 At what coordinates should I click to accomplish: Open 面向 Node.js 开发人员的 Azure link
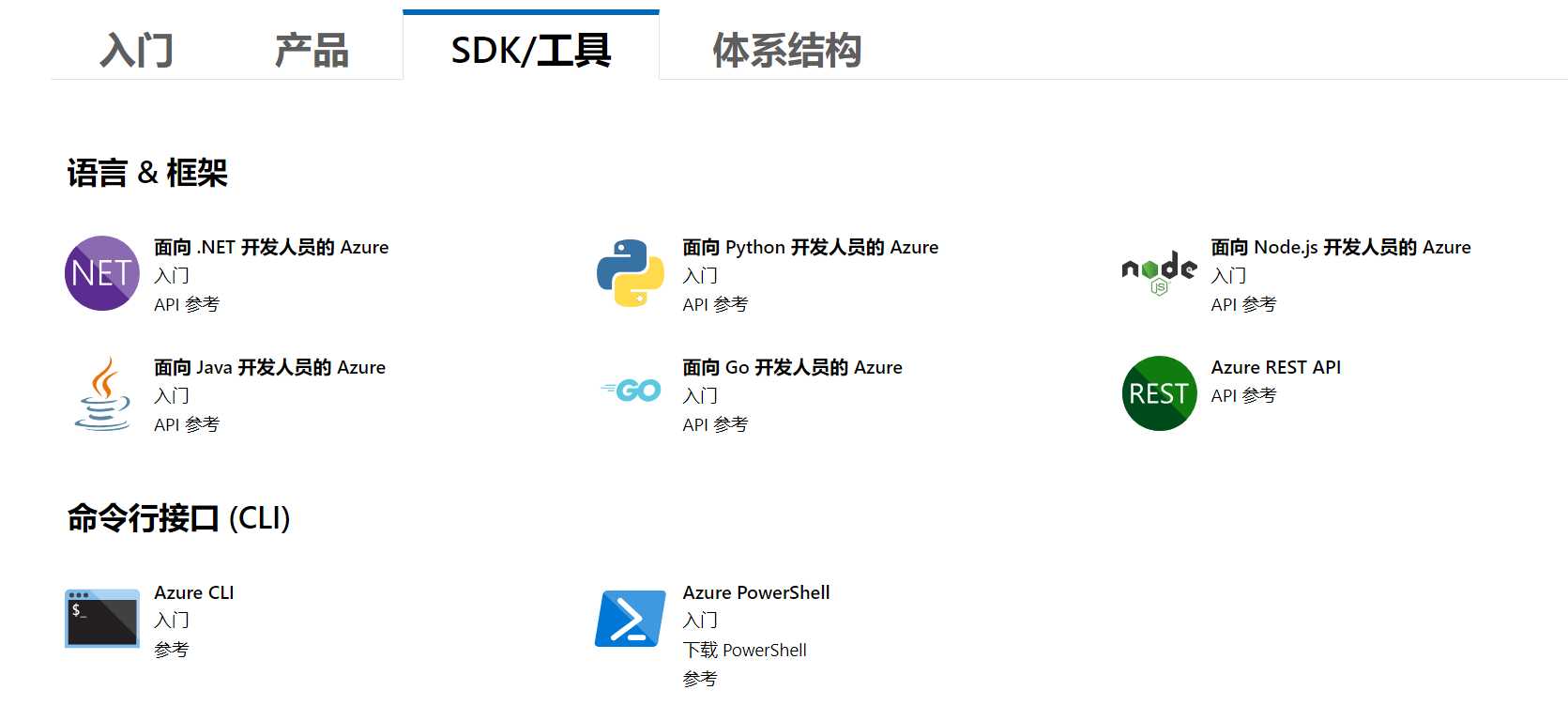(1341, 247)
